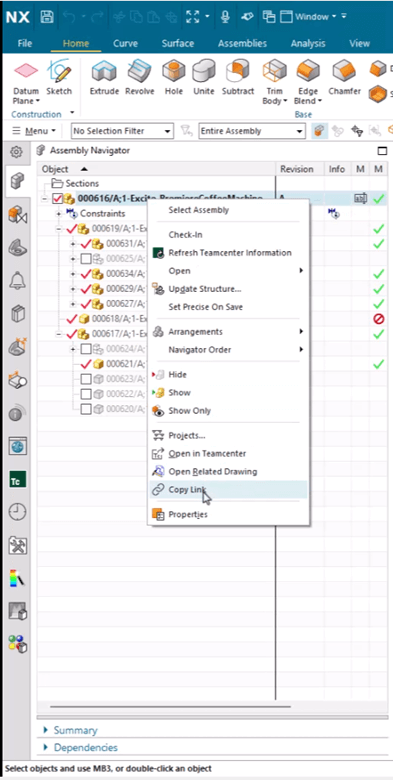The image size is (393, 780).
Task: Choose Hide in the context menu
Action: (x=229, y=375)
